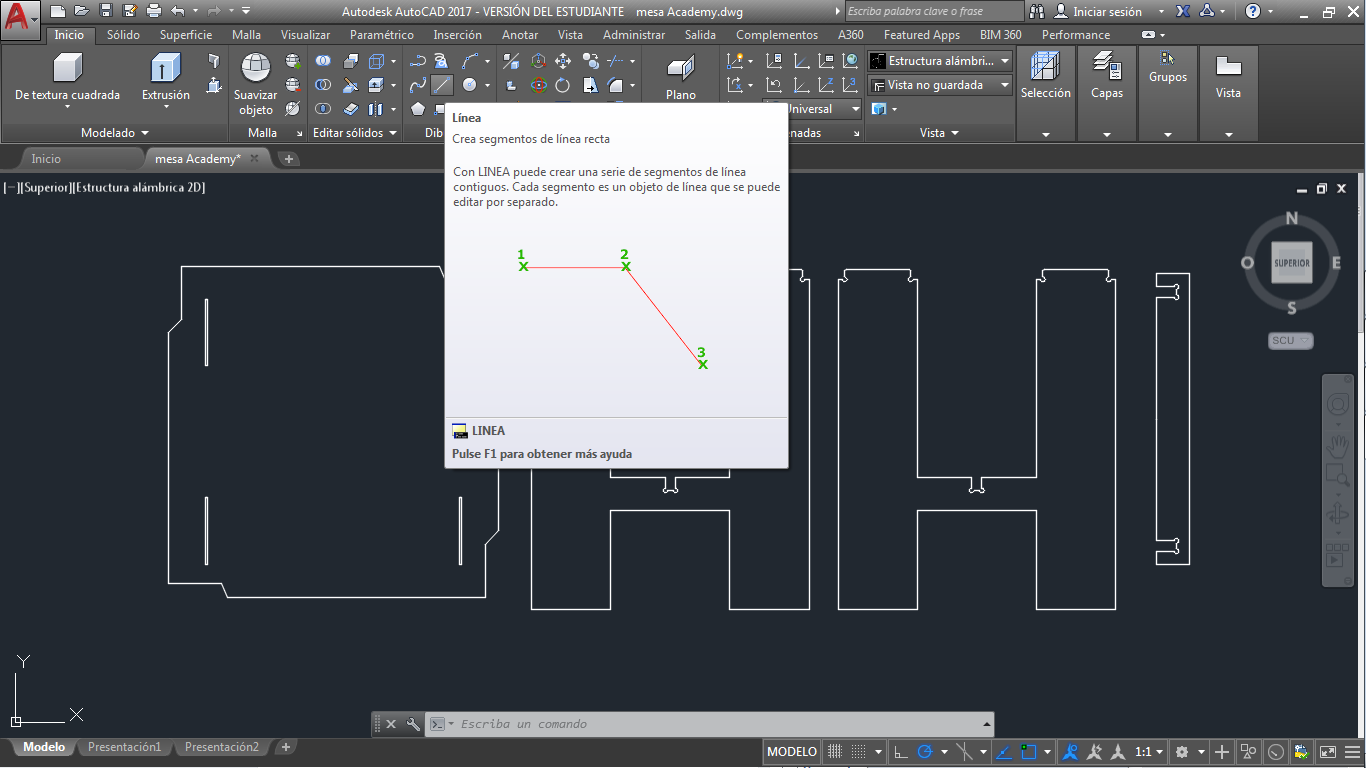
Task: Click the Plano section icon
Action: click(x=681, y=68)
